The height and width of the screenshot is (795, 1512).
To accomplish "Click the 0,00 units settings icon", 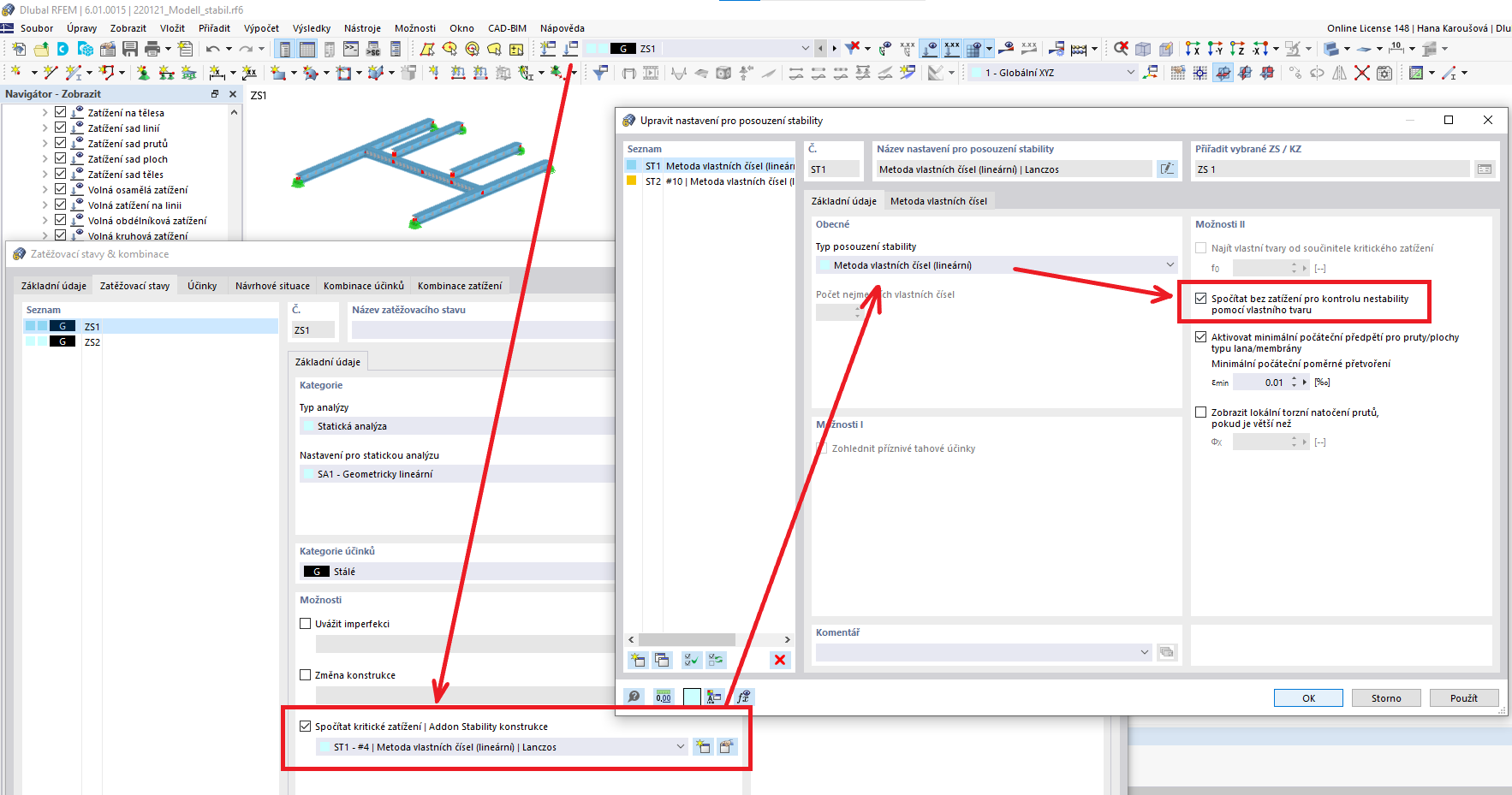I will [x=664, y=697].
